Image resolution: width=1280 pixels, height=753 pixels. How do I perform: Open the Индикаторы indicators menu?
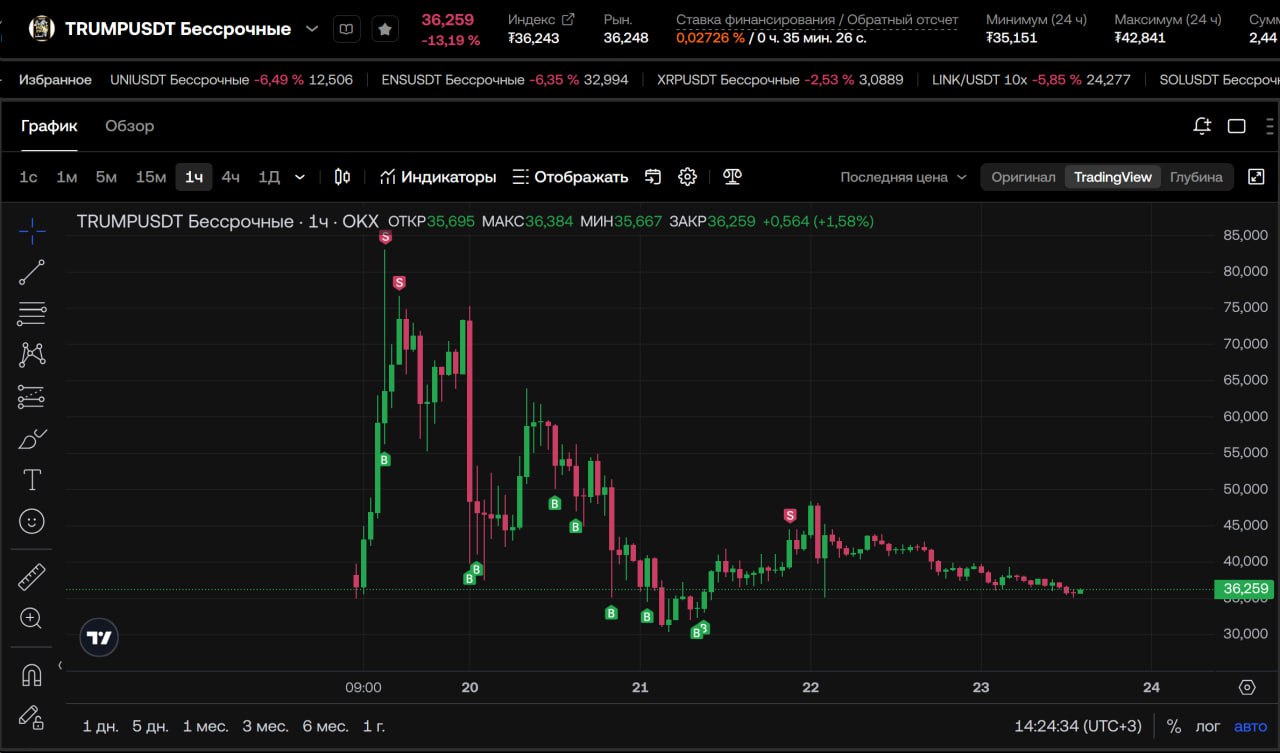pos(438,177)
